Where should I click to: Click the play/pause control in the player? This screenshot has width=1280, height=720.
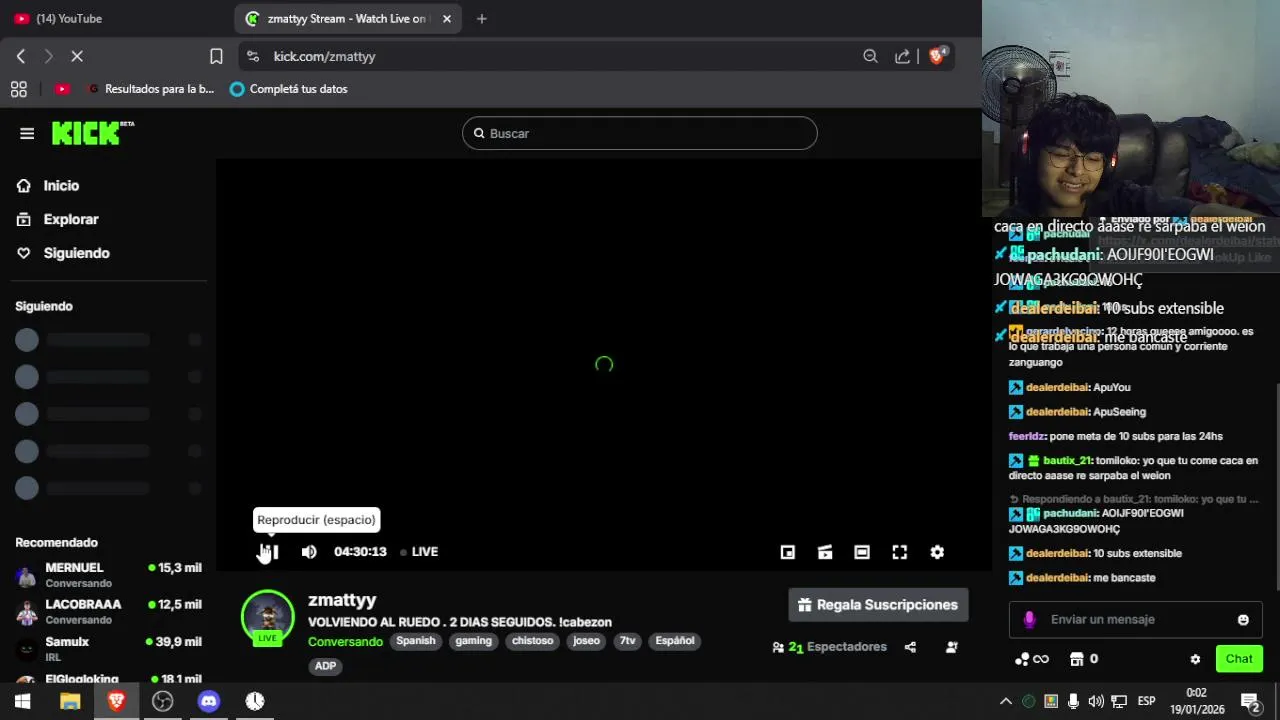coord(270,552)
